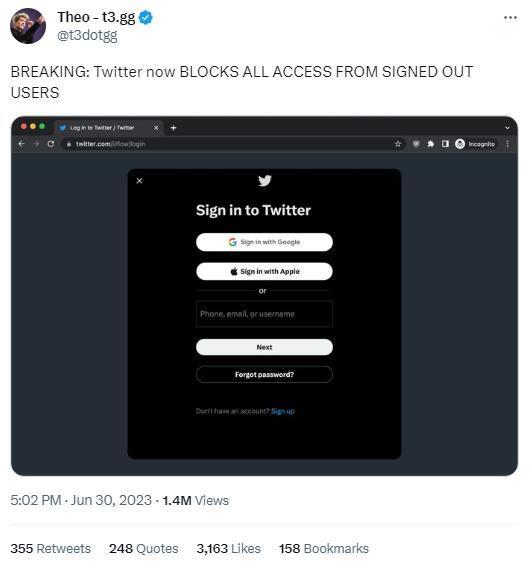Select Forgot password? button
Screen dimensions: 532x570
click(x=264, y=374)
